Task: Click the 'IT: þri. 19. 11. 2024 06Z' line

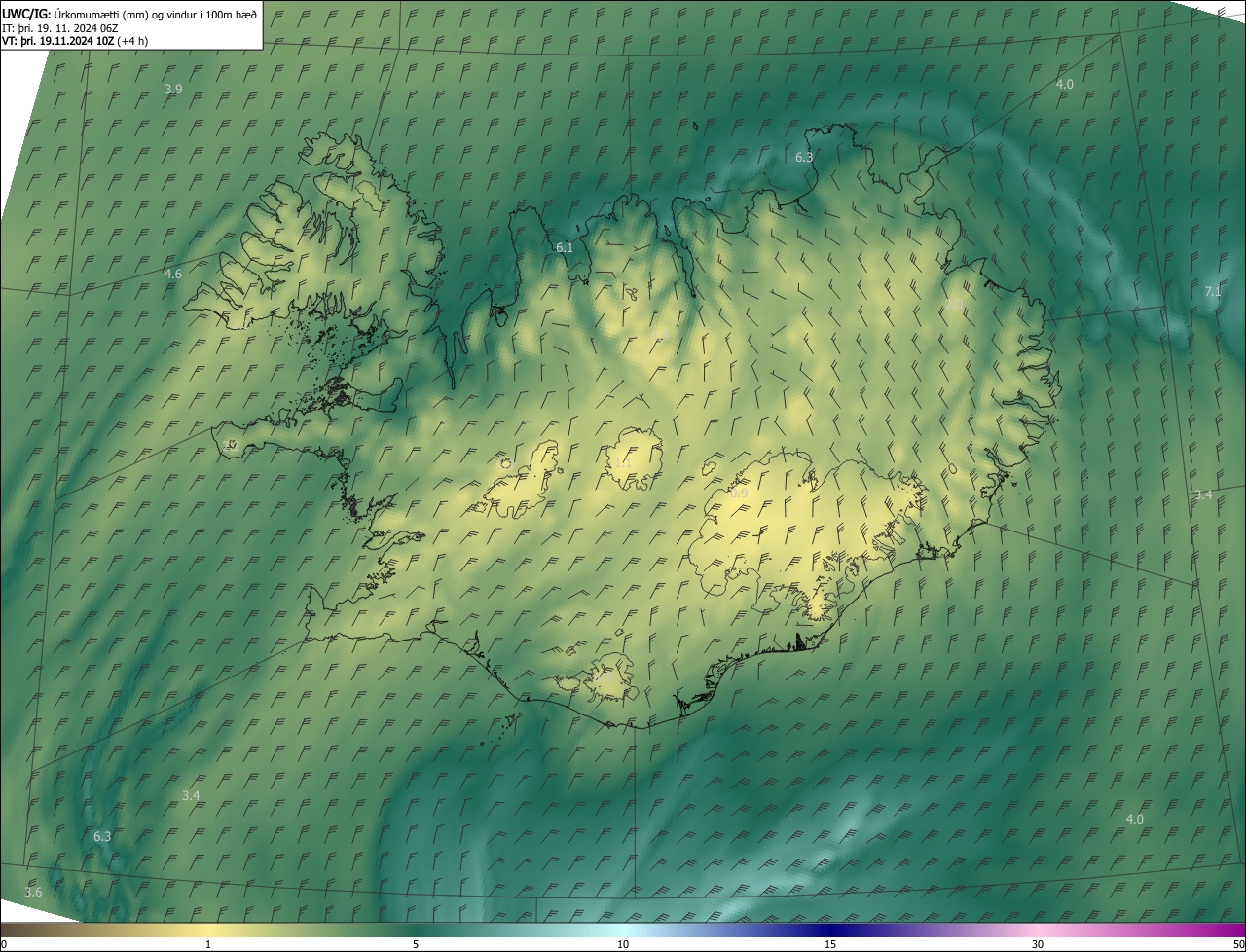Action: click(x=60, y=27)
